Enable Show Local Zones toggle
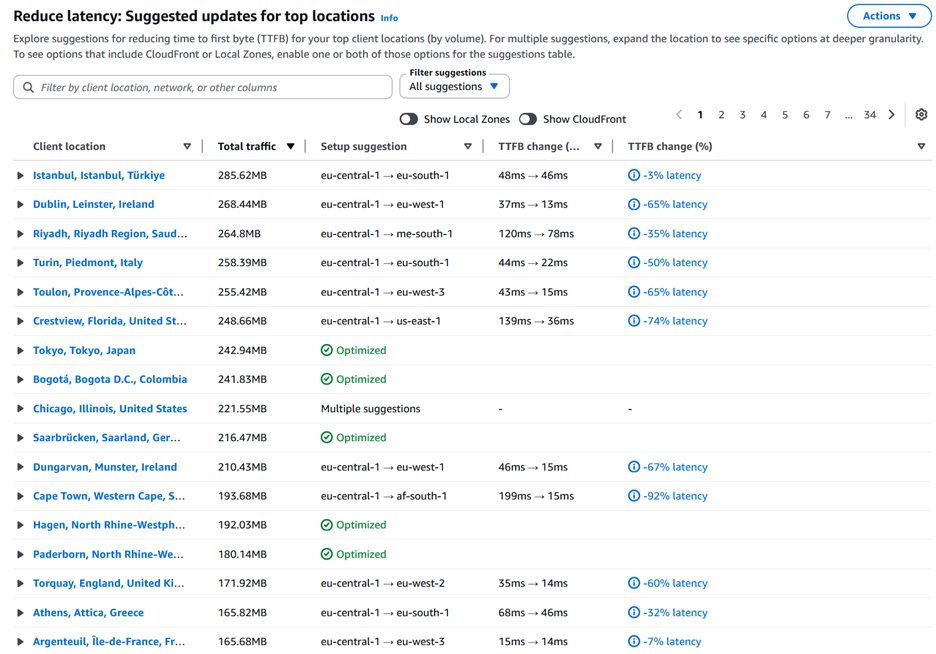The image size is (936, 654). [x=409, y=119]
